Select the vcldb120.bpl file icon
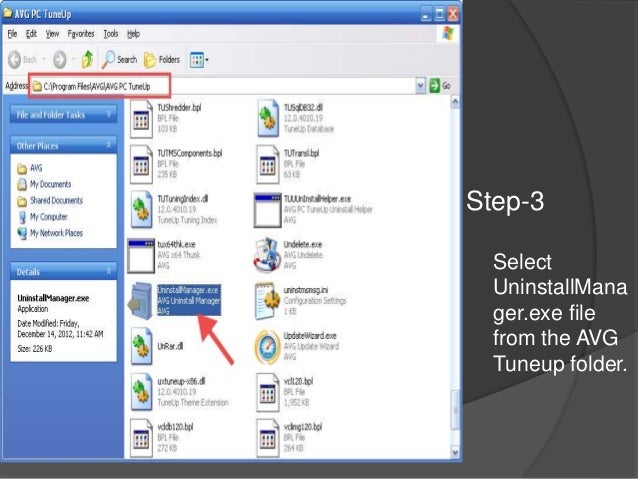This screenshot has height=479, width=638. [141, 438]
